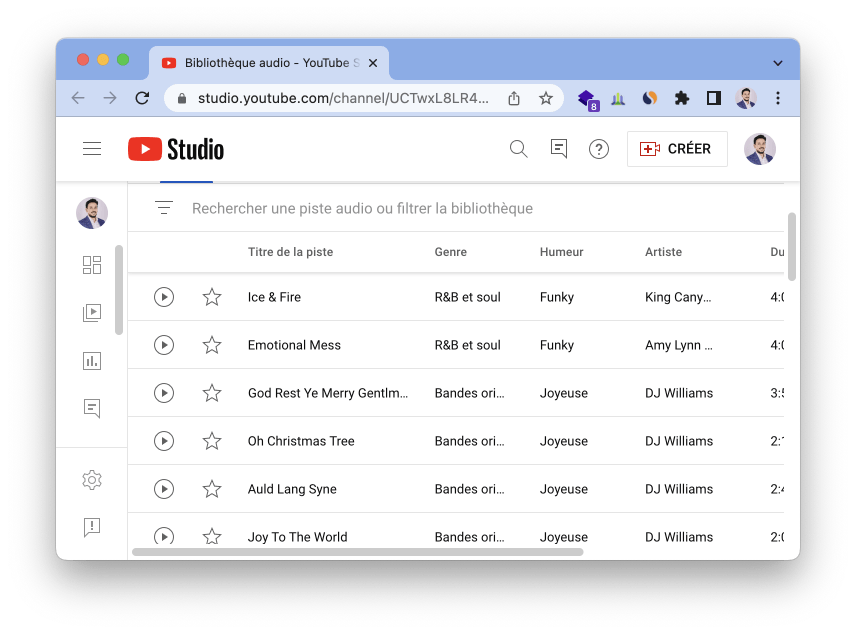Favorite the Oh Christmas Tree track
Screen dimensions: 856x634
tap(212, 441)
